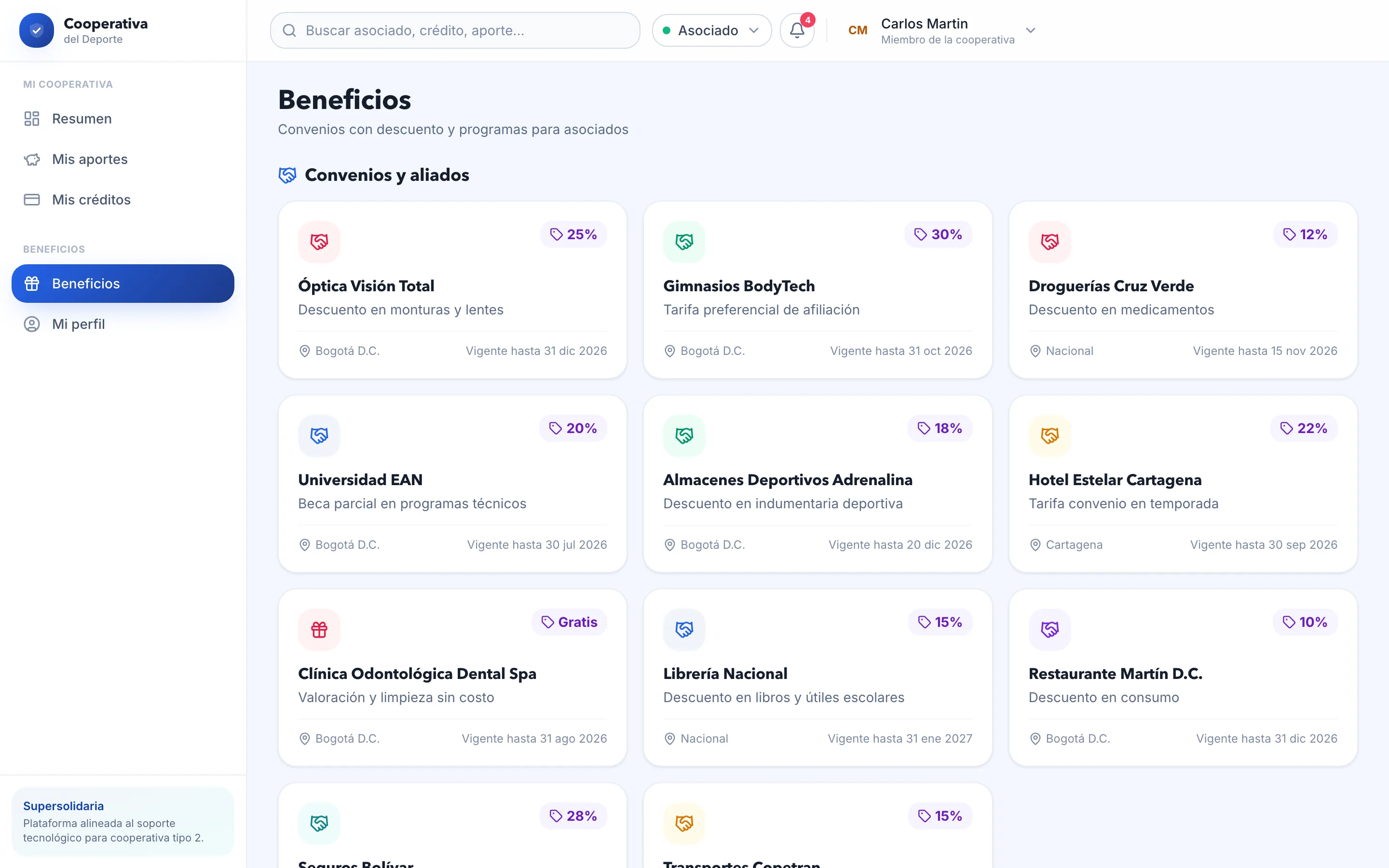The image size is (1389, 868).
Task: Click the Carlos Martin user name
Action: pyautogui.click(x=925, y=24)
